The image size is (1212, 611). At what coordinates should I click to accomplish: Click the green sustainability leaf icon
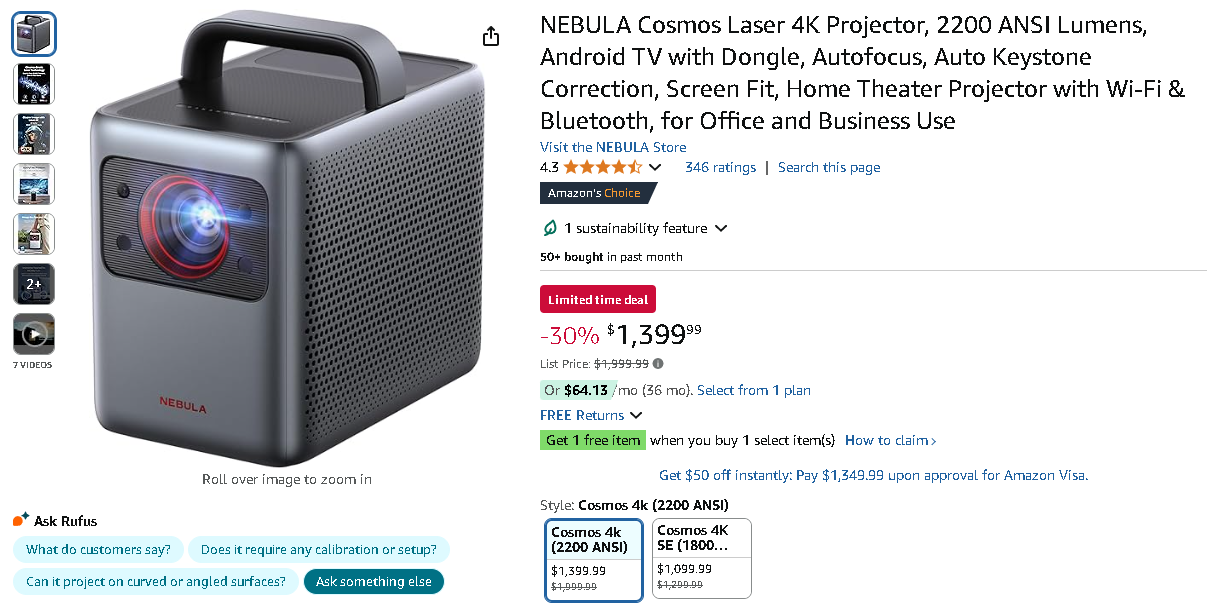[549, 228]
